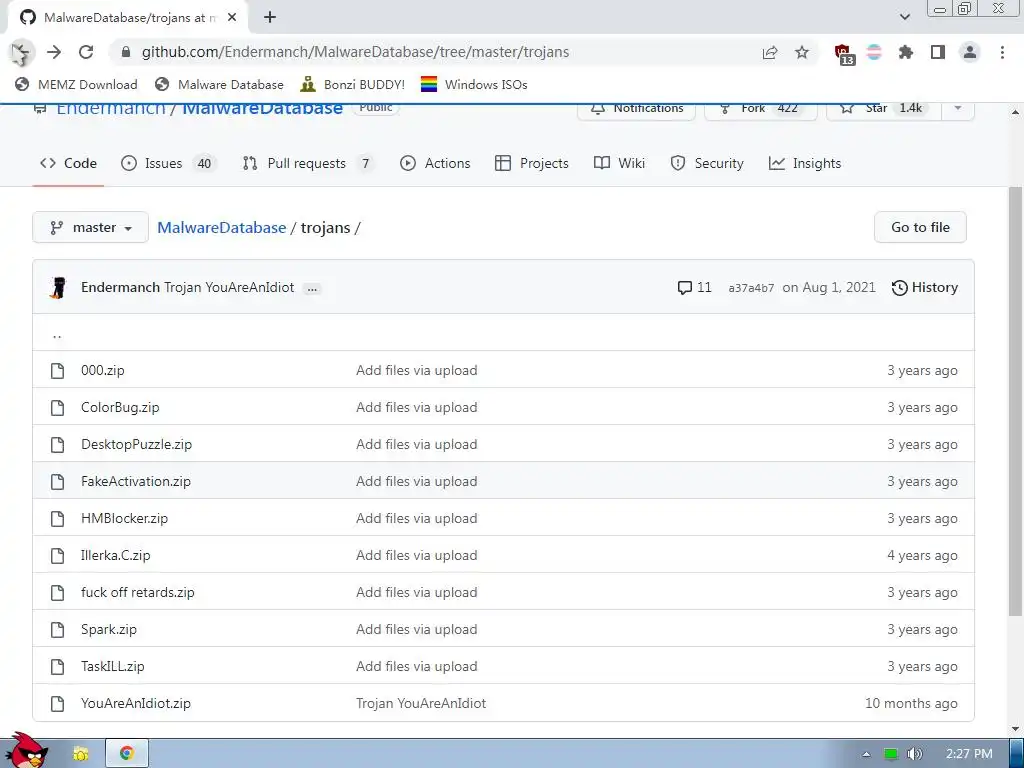1024x768 pixels.
Task: Open Illerka.C.zip file
Action: point(116,555)
